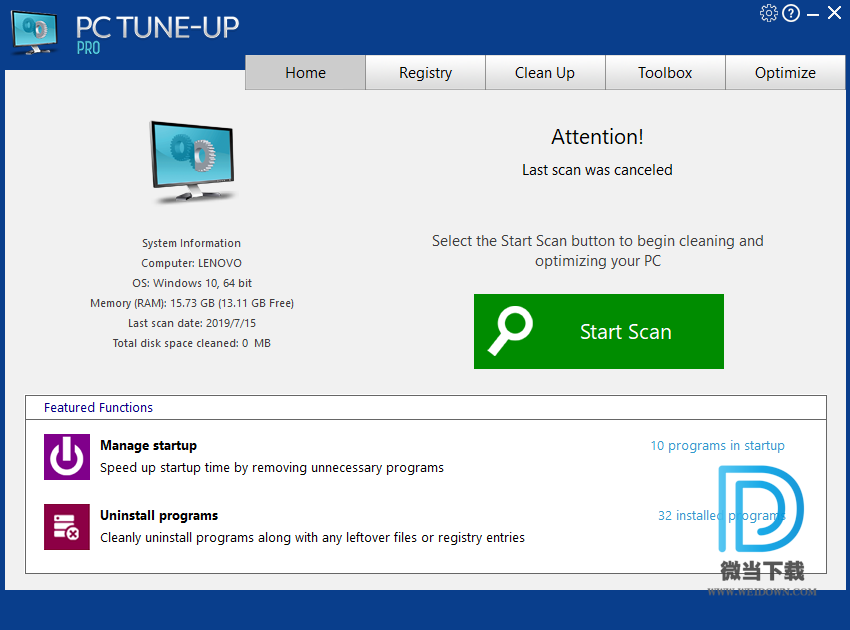The height and width of the screenshot is (630, 850).
Task: Click the 'Computer: LENOVO' line
Action: [191, 263]
